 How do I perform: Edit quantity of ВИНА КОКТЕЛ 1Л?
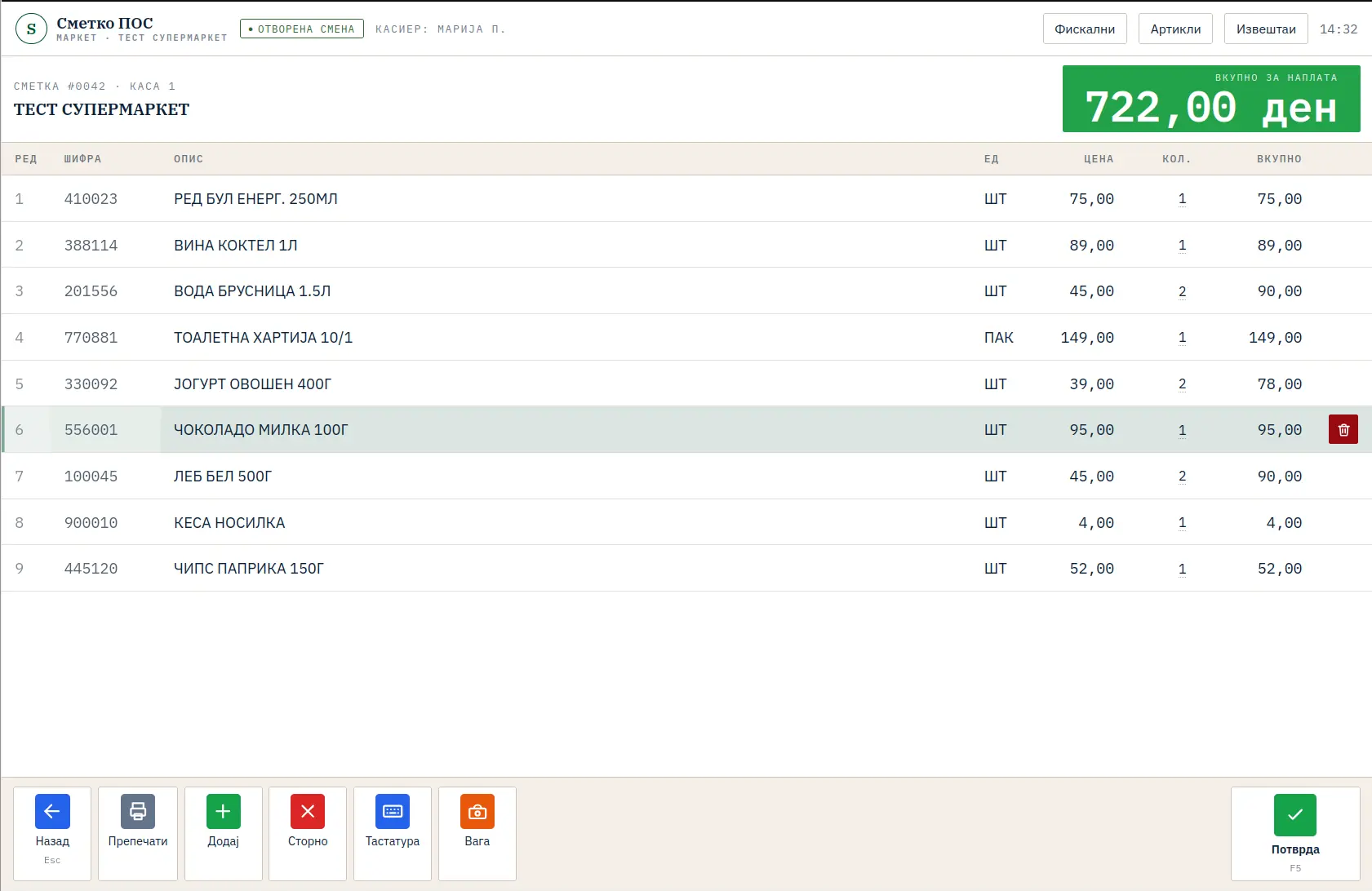[1182, 246]
